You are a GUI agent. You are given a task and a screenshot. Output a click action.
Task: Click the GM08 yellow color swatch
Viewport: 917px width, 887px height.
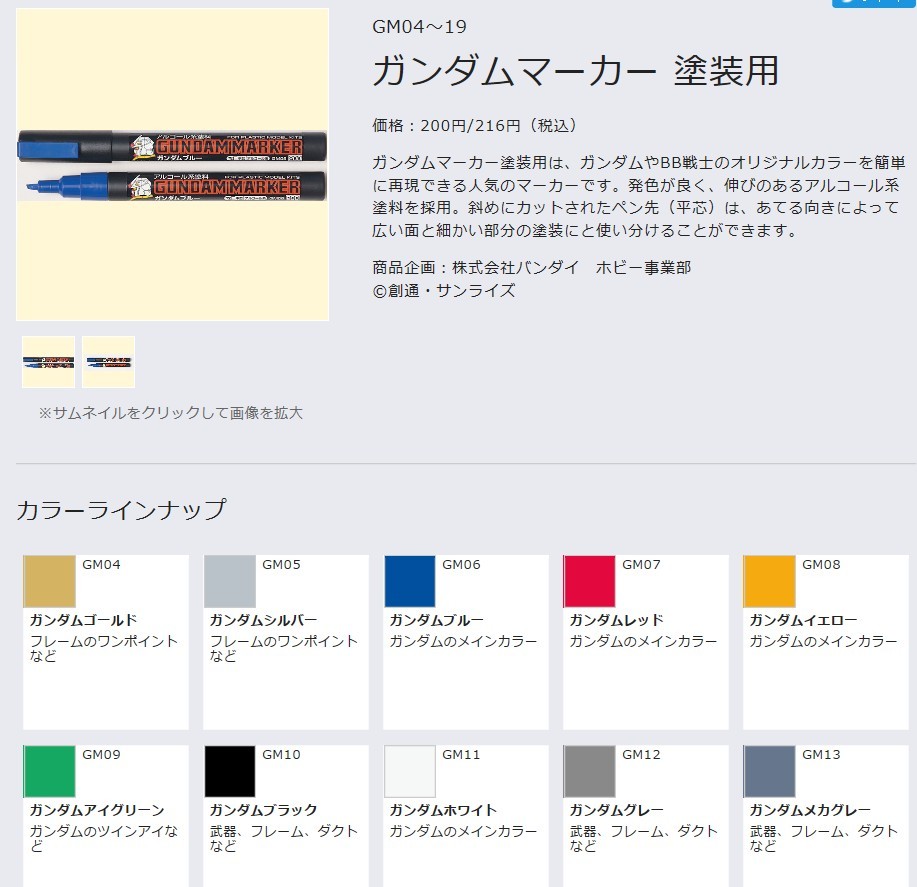770,581
